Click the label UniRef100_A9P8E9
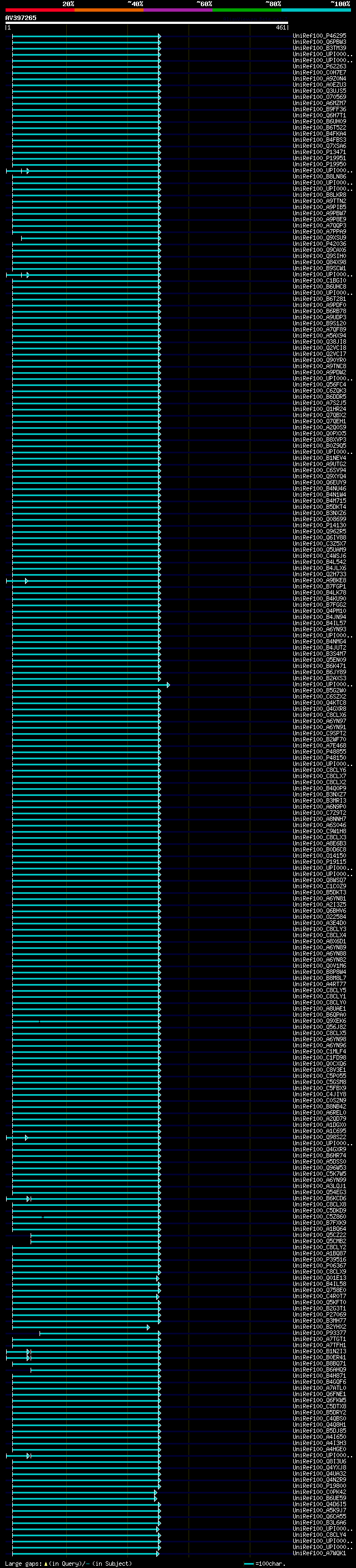Image resolution: width=356 pixels, height=1568 pixels. [x=319, y=220]
